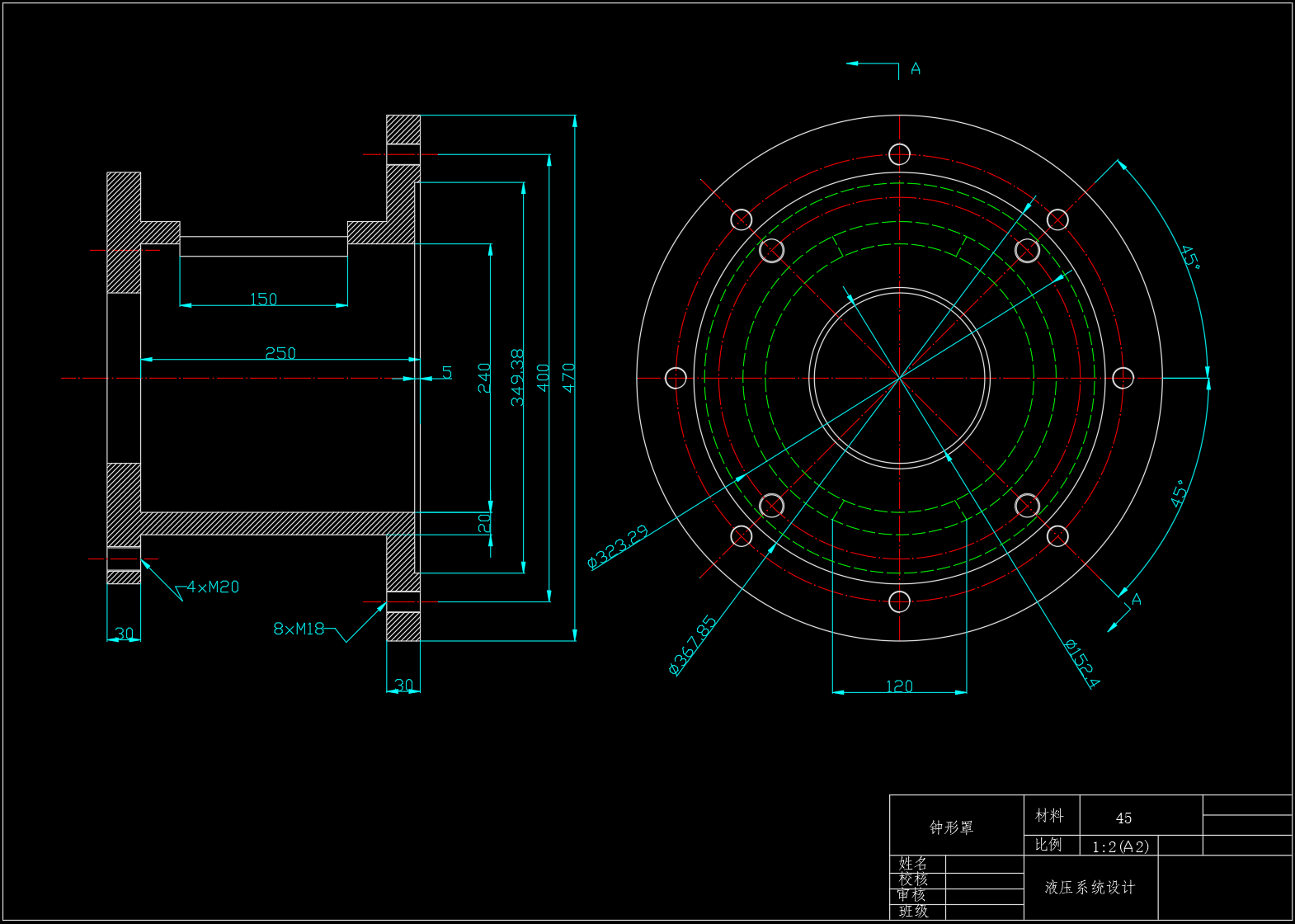Image resolution: width=1295 pixels, height=924 pixels.
Task: Select the 120 width dimension text
Action: [898, 686]
